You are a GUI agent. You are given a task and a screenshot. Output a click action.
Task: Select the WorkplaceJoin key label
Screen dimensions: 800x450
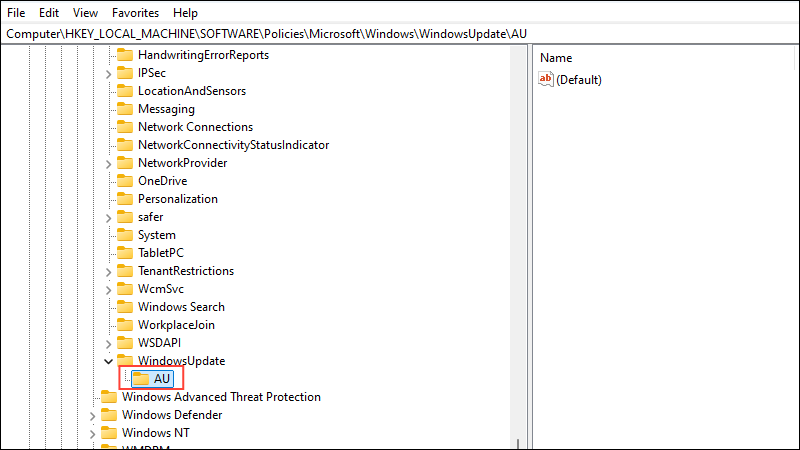(176, 324)
